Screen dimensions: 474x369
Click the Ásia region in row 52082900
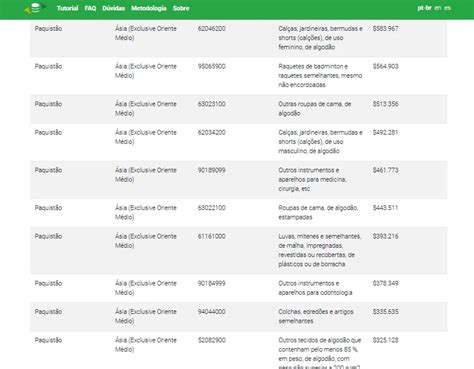(146, 345)
